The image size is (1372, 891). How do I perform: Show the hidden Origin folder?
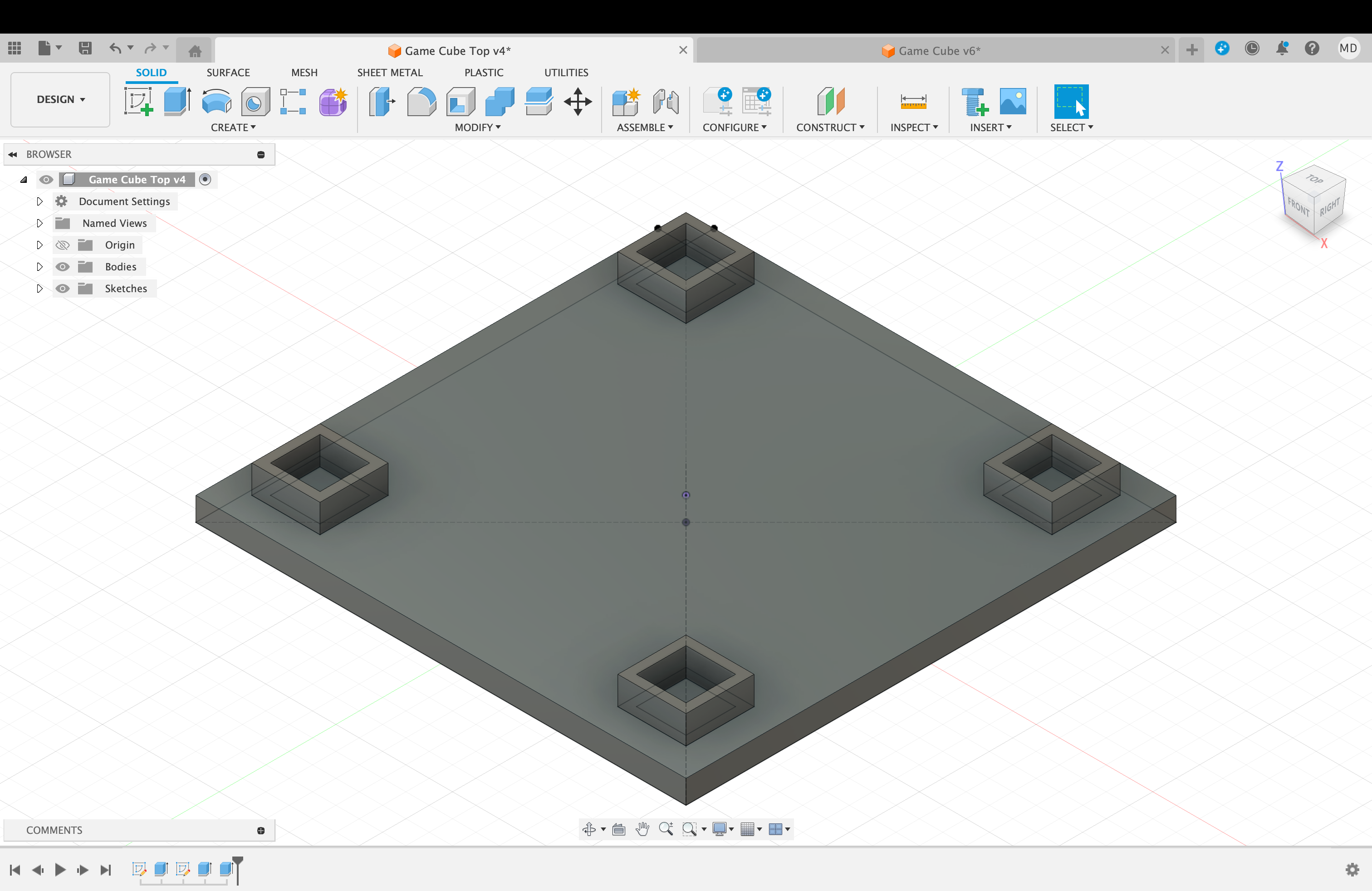(62, 245)
